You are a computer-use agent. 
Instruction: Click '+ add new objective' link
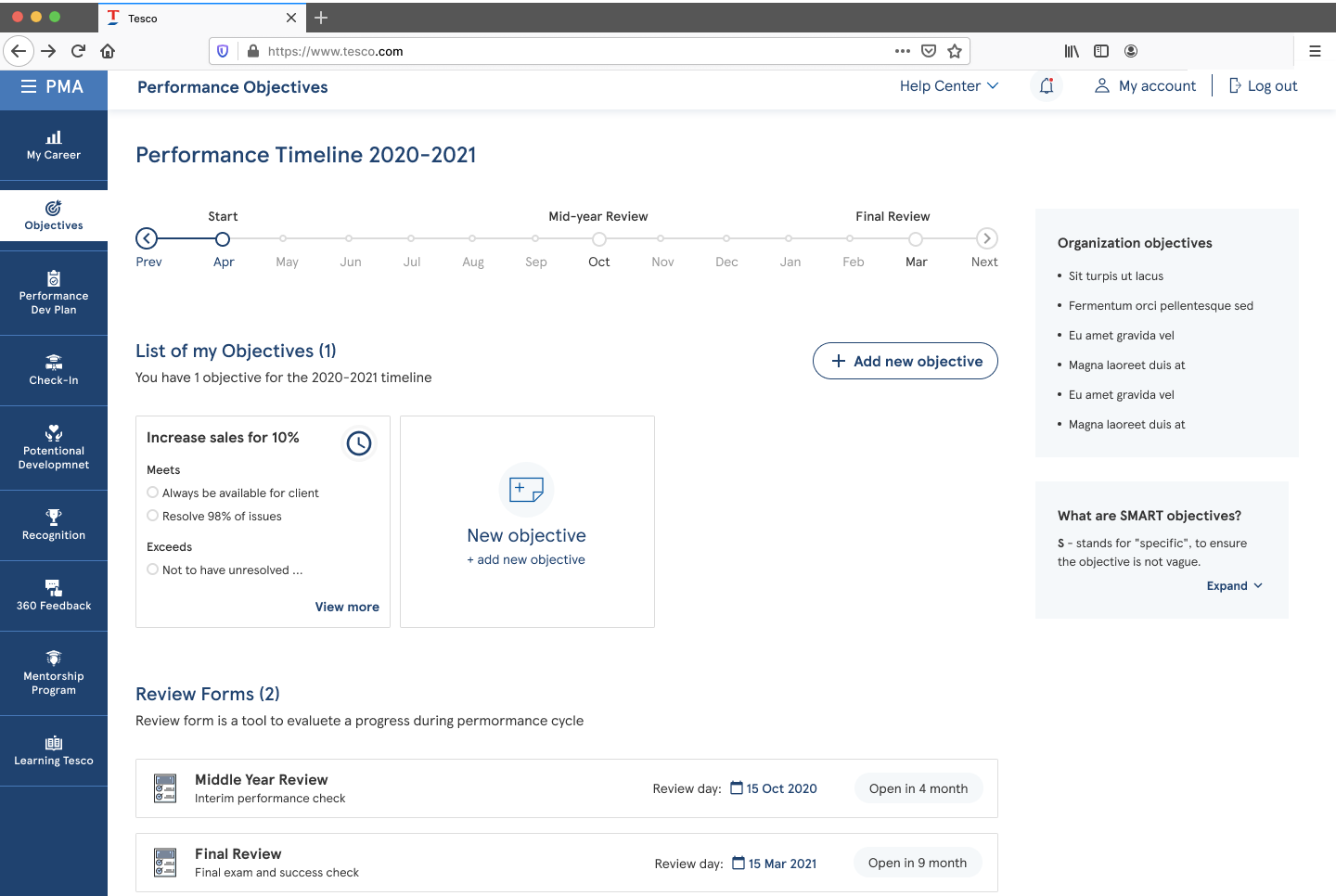click(526, 559)
